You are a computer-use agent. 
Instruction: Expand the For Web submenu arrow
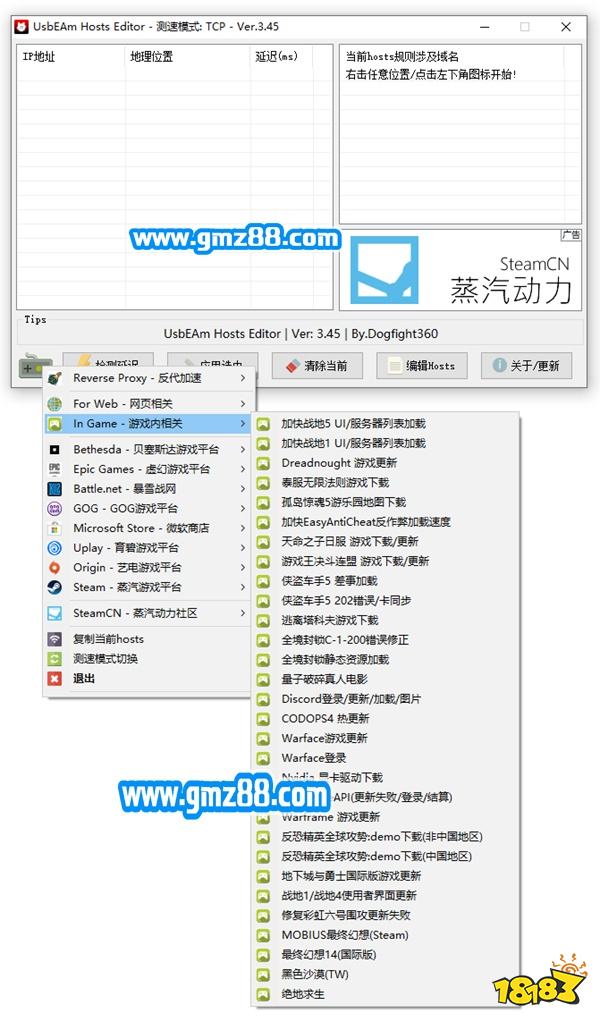(242, 404)
